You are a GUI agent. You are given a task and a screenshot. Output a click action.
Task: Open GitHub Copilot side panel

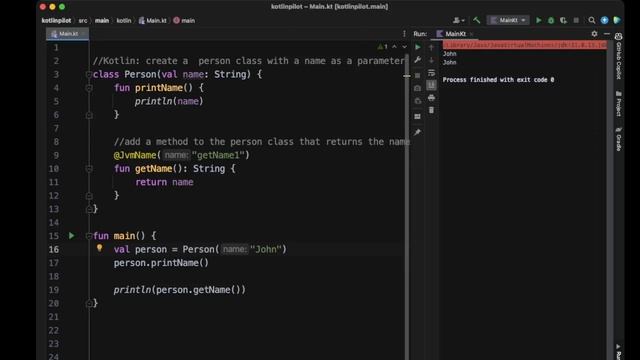click(x=618, y=56)
